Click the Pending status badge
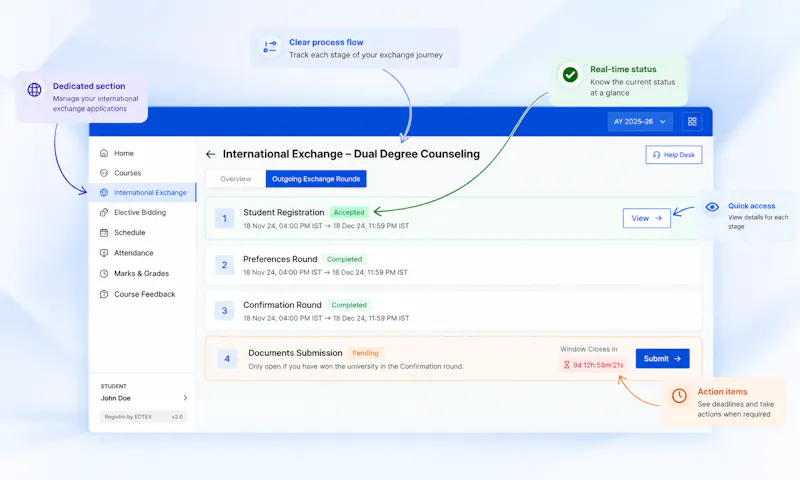800x480 pixels. coord(365,353)
